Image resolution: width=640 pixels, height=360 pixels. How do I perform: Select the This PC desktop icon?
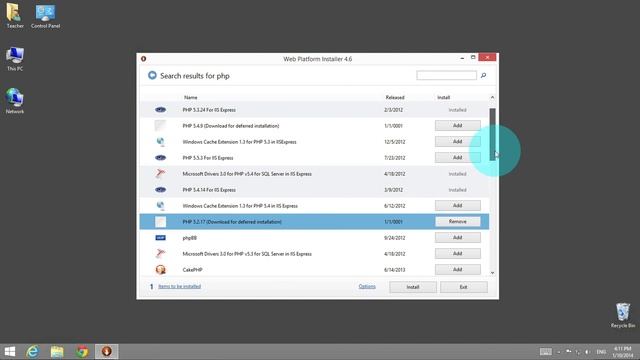[x=15, y=59]
